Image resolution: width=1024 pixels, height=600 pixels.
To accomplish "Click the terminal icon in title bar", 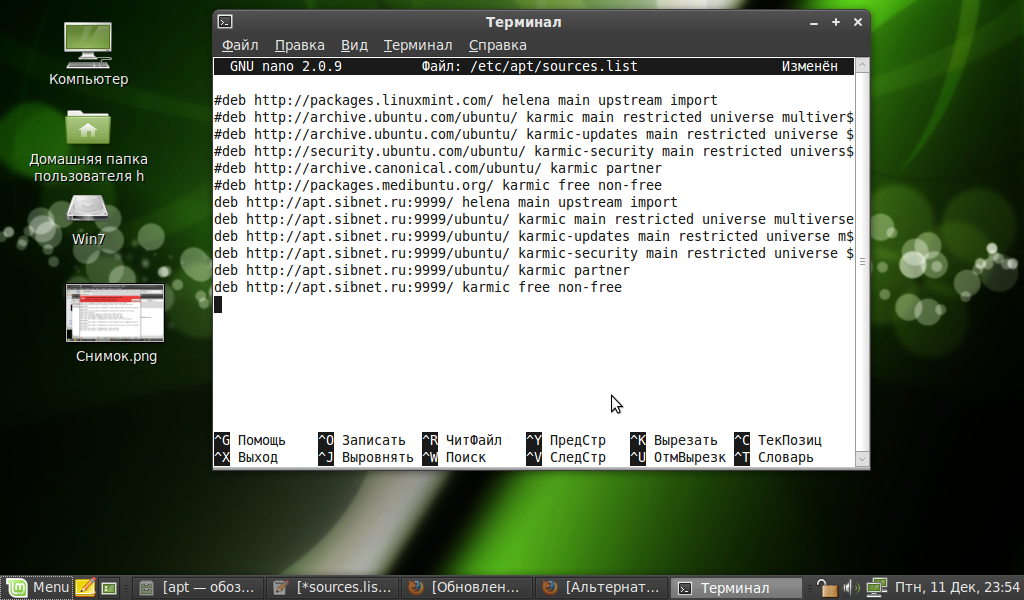I will (x=225, y=22).
